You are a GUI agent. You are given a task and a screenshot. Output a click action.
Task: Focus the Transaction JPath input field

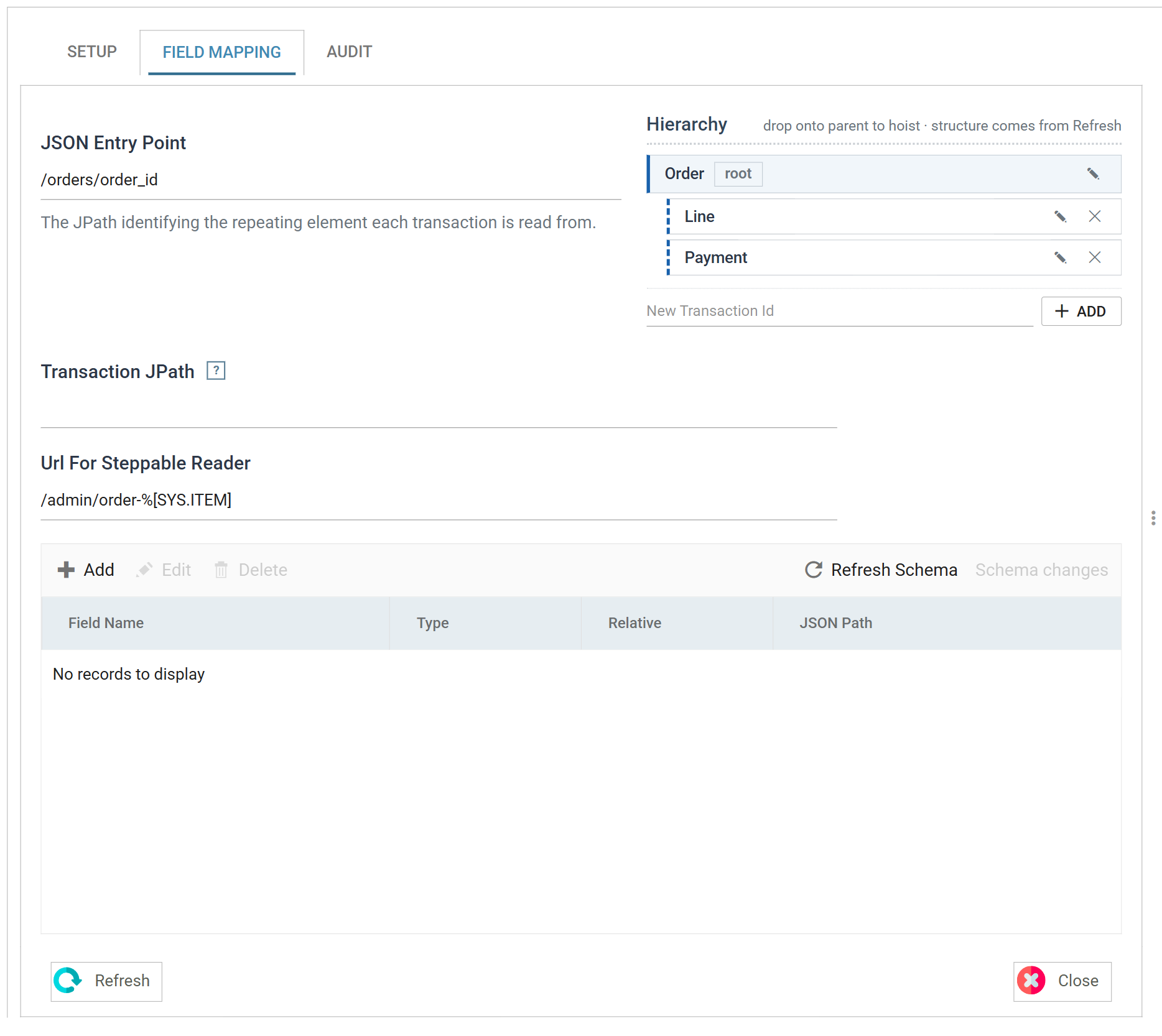pos(439,409)
